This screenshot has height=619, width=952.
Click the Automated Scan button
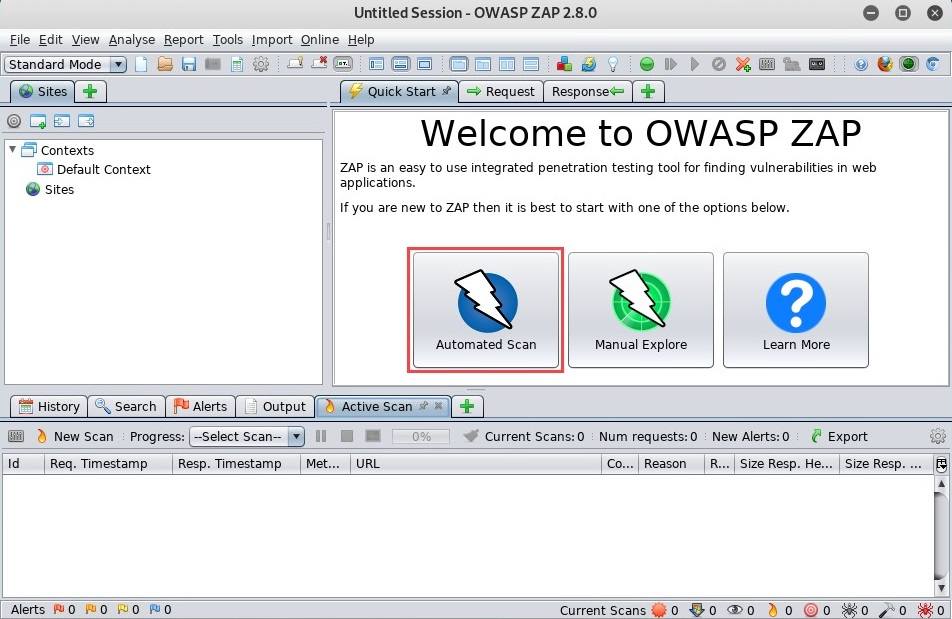pos(486,310)
